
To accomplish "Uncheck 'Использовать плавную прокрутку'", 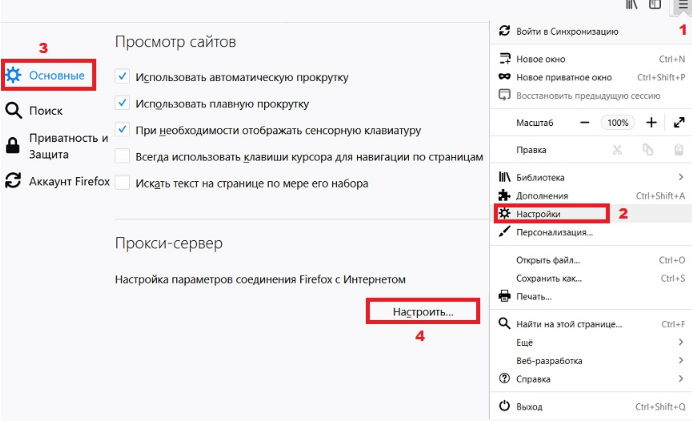I will point(122,103).
